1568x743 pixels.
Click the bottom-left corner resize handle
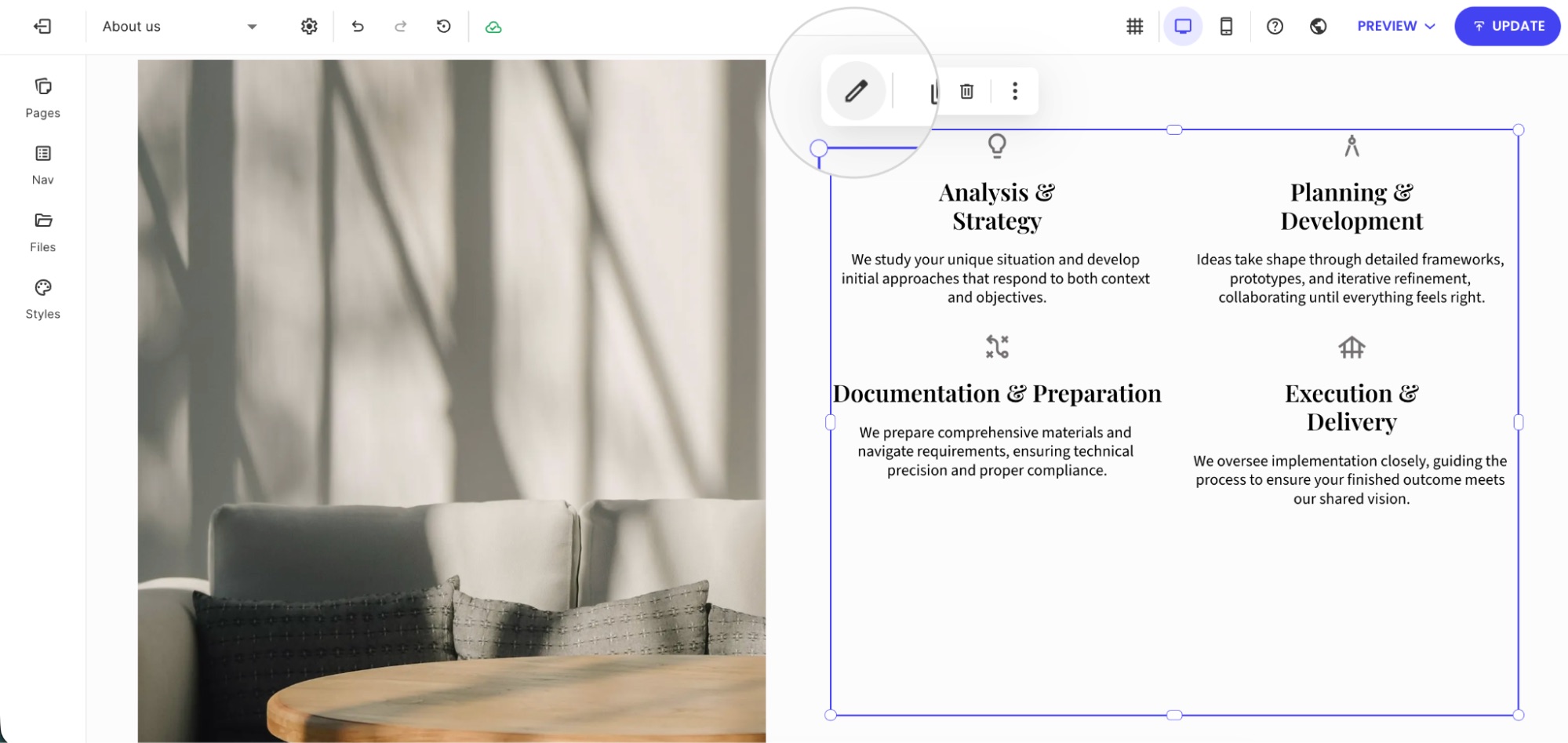point(831,715)
